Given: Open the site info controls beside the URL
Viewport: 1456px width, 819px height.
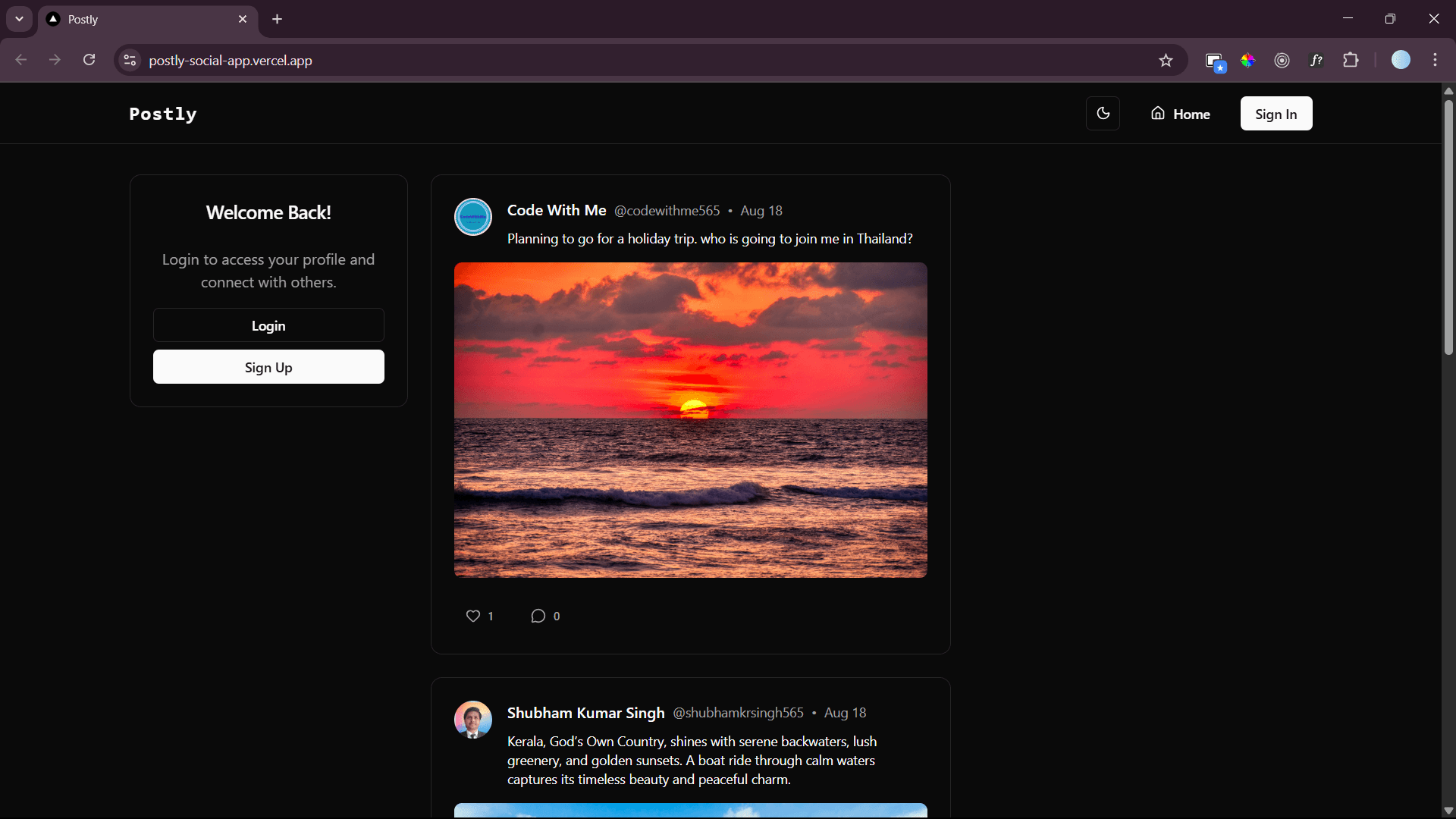Looking at the screenshot, I should click(130, 60).
